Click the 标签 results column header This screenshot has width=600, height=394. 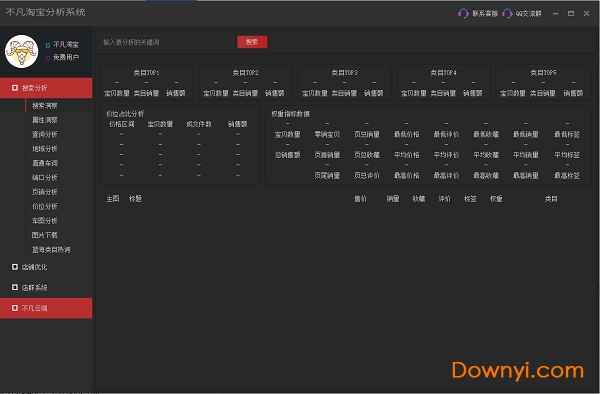pyautogui.click(x=470, y=199)
